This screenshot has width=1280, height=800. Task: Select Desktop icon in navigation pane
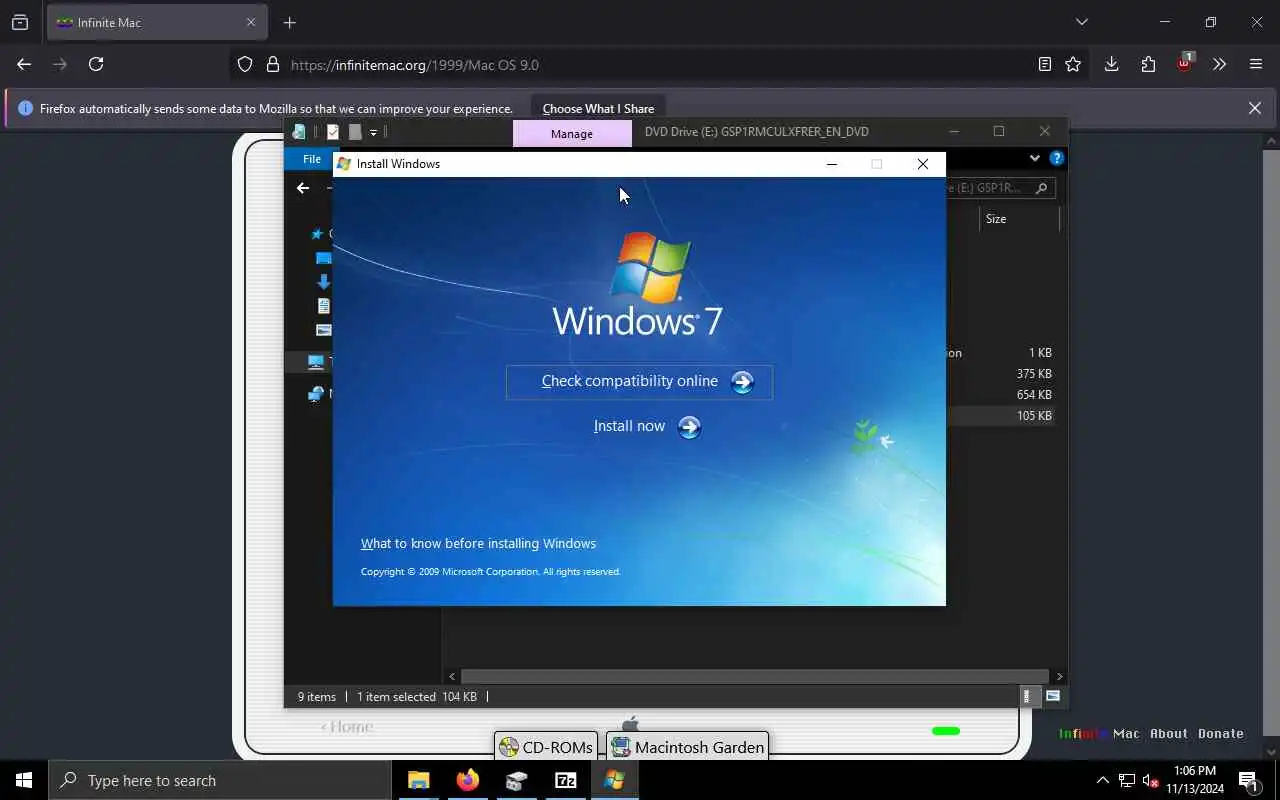323,258
